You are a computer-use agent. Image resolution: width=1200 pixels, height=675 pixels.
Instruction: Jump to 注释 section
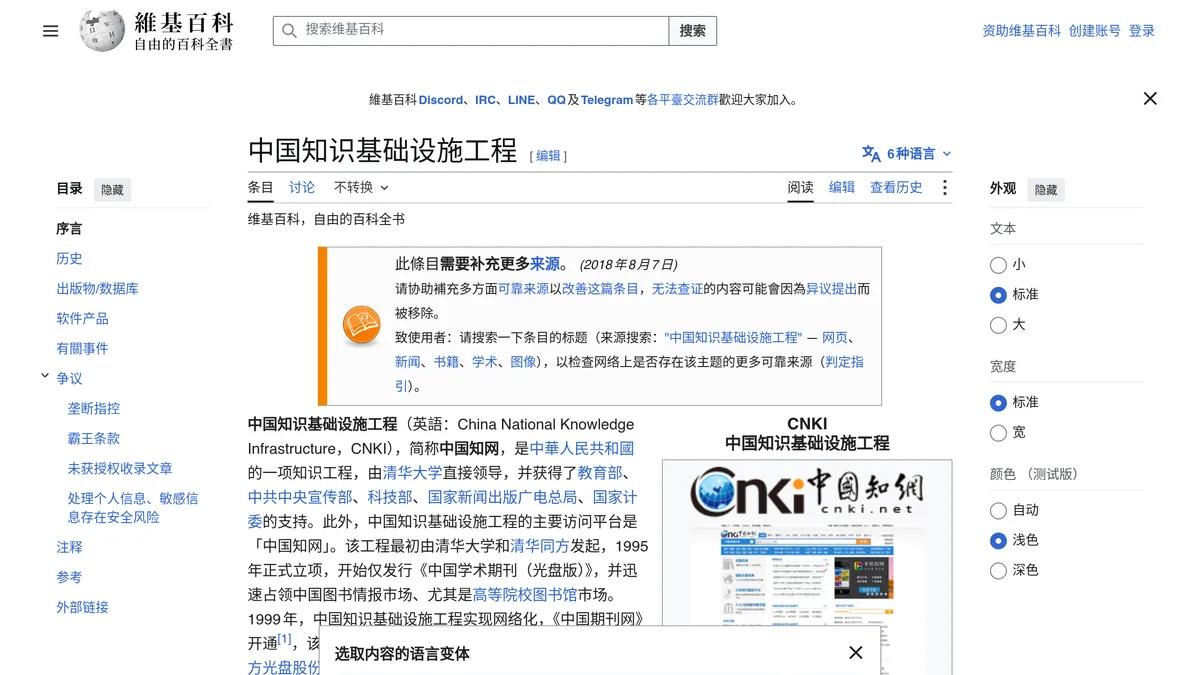pyautogui.click(x=69, y=547)
